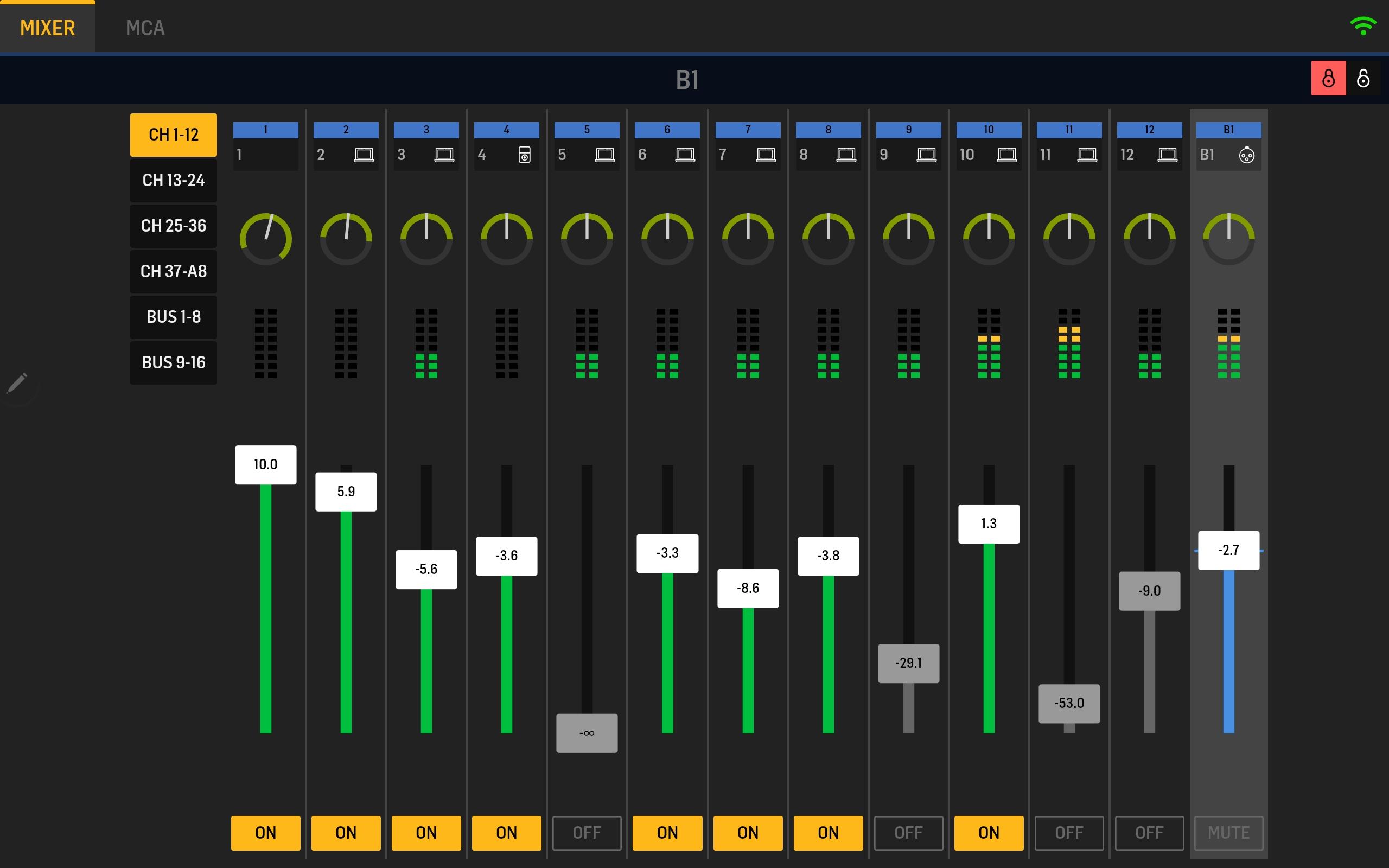Select the CH 37-A8 bank
This screenshot has height=868, width=1389.
click(173, 271)
